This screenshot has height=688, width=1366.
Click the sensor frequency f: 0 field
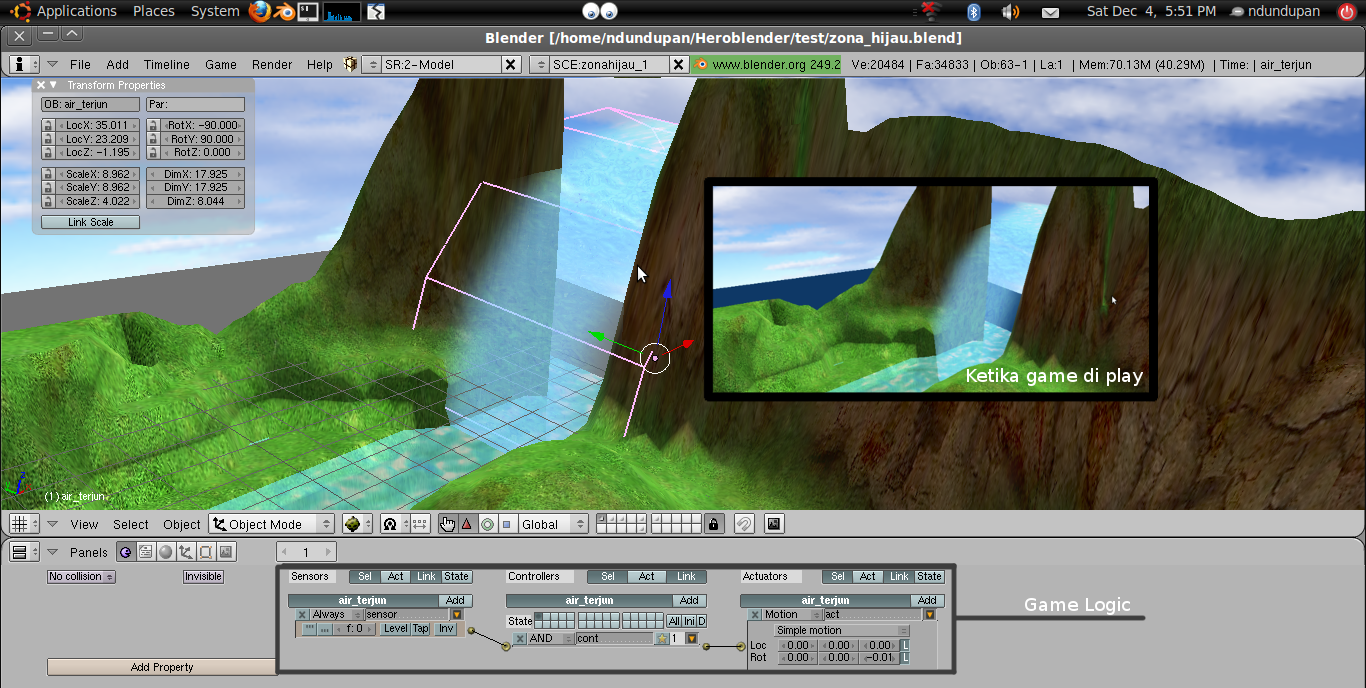tap(355, 629)
